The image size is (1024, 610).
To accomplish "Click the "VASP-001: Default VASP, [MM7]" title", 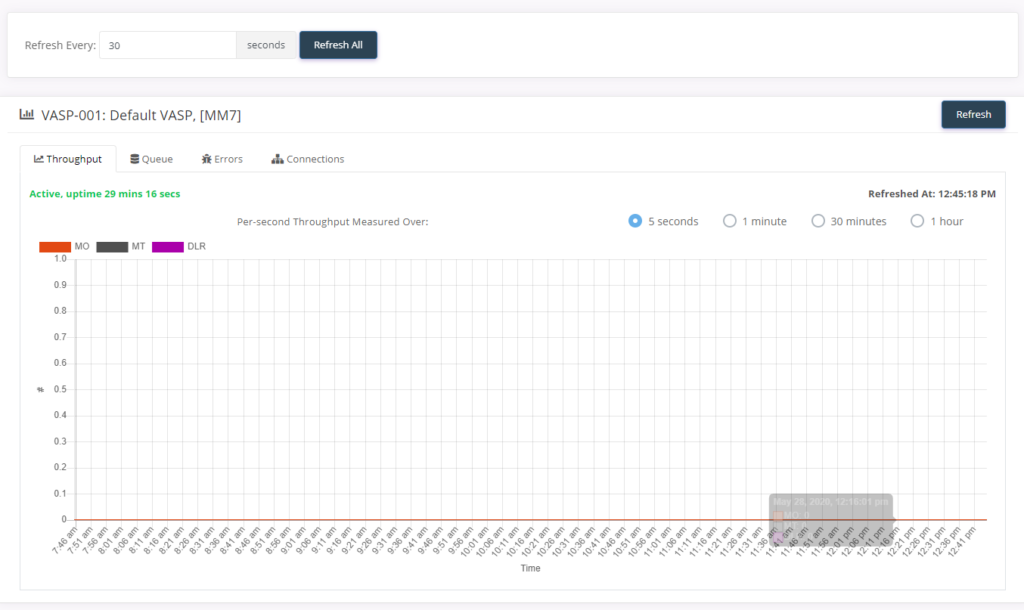I will coord(141,116).
